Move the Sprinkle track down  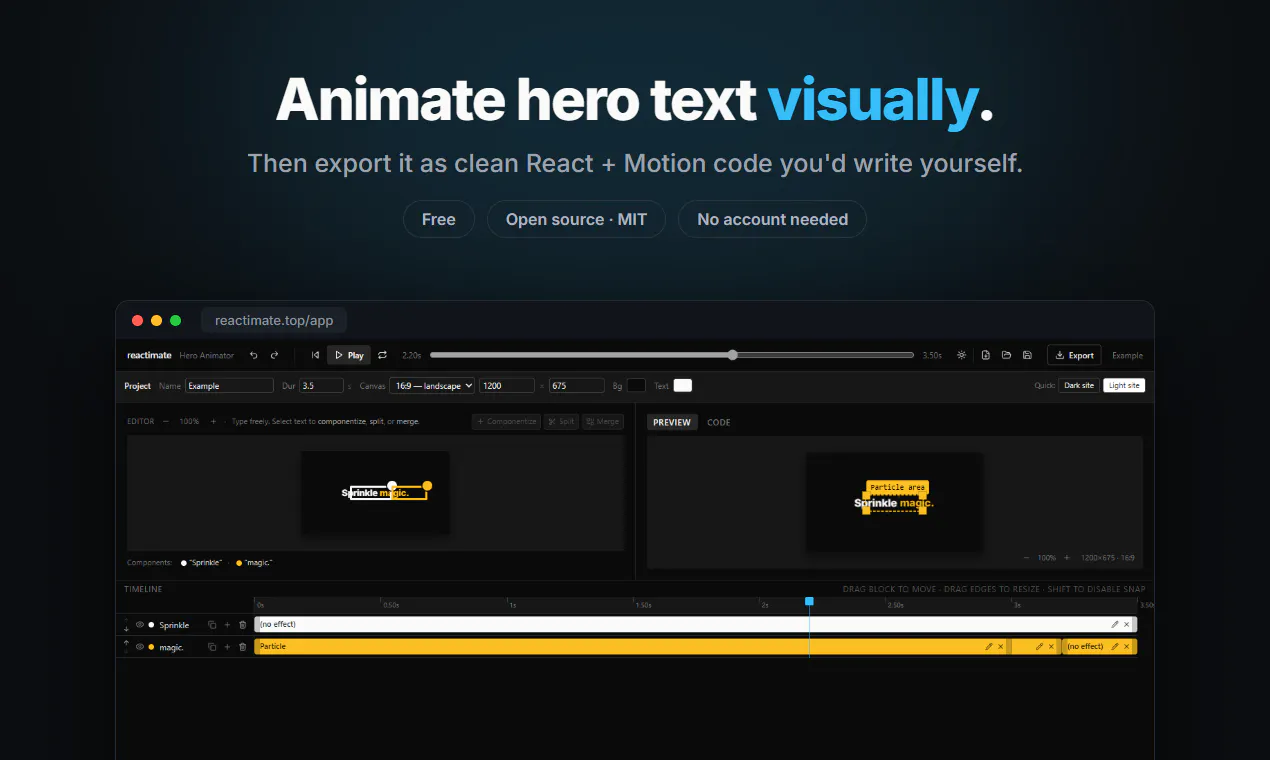click(x=126, y=628)
